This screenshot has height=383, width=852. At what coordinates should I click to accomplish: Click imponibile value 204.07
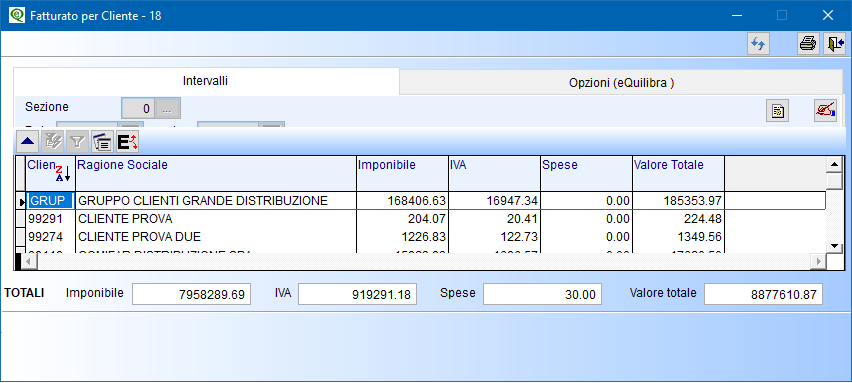pos(403,219)
